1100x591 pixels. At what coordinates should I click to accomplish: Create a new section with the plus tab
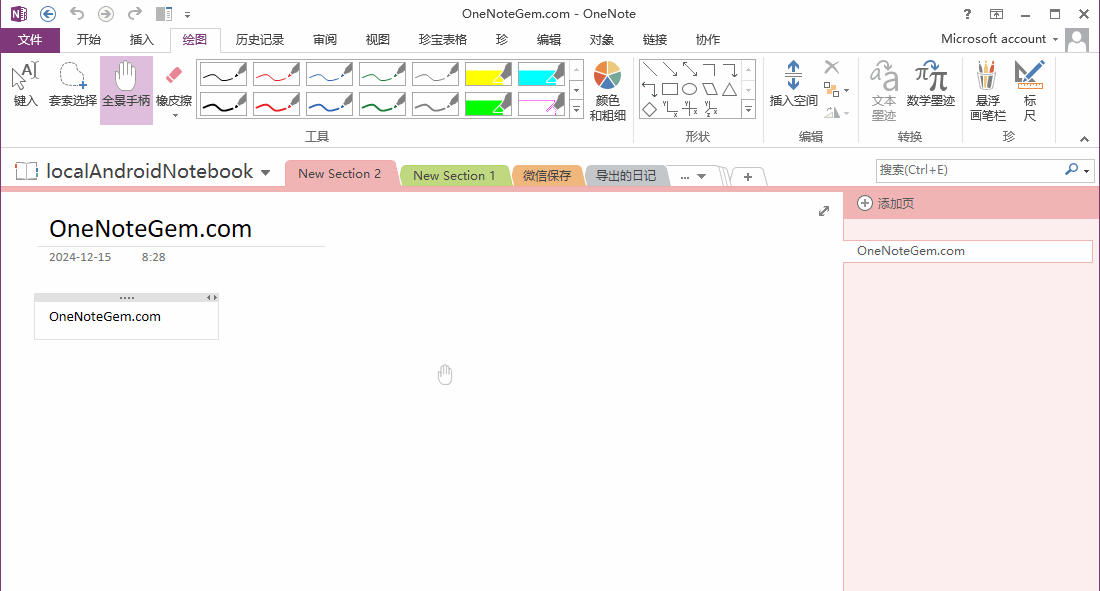coord(748,177)
